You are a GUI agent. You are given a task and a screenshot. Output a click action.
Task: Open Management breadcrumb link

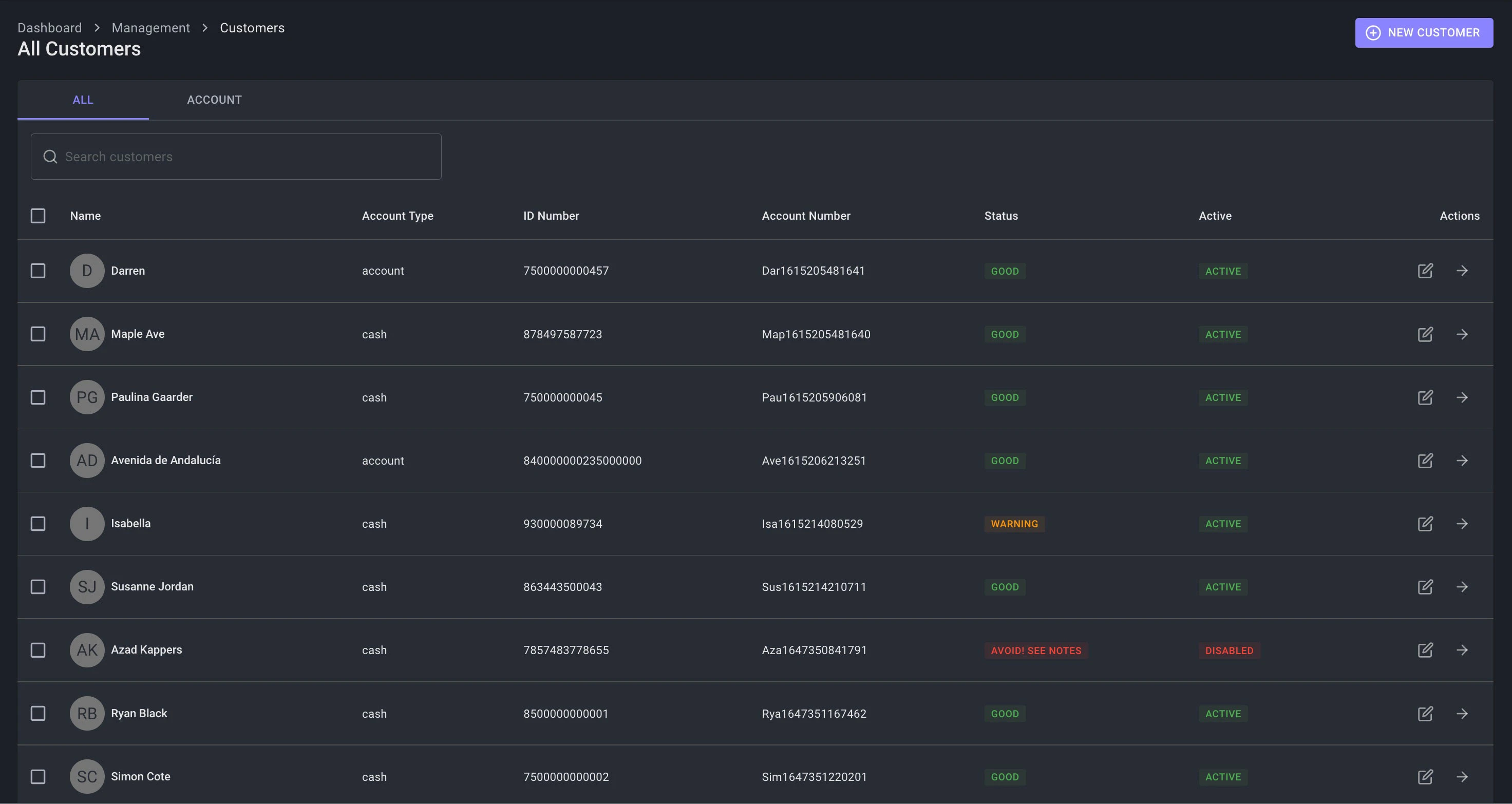pyautogui.click(x=150, y=28)
